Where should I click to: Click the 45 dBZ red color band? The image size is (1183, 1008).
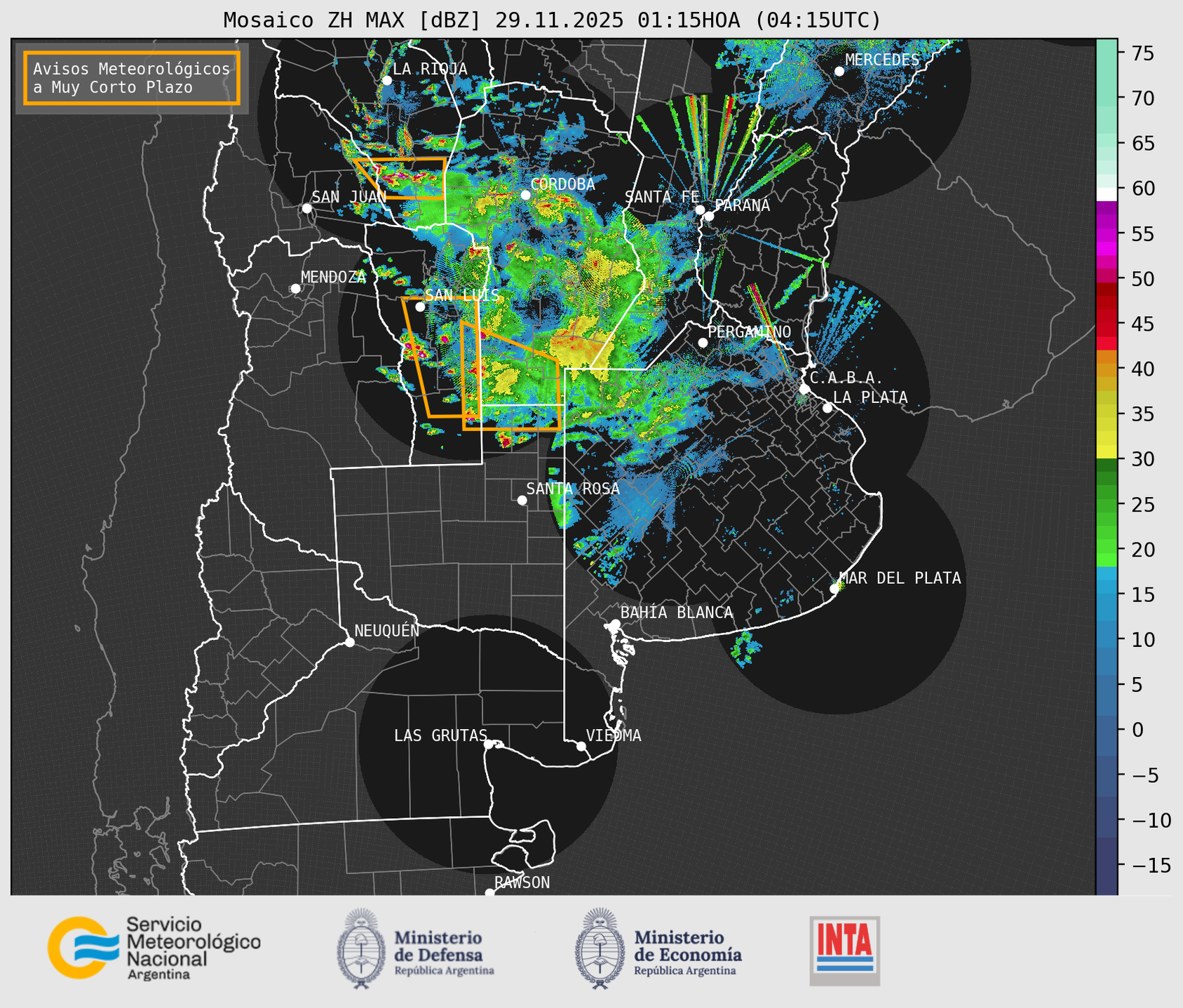tap(1107, 324)
